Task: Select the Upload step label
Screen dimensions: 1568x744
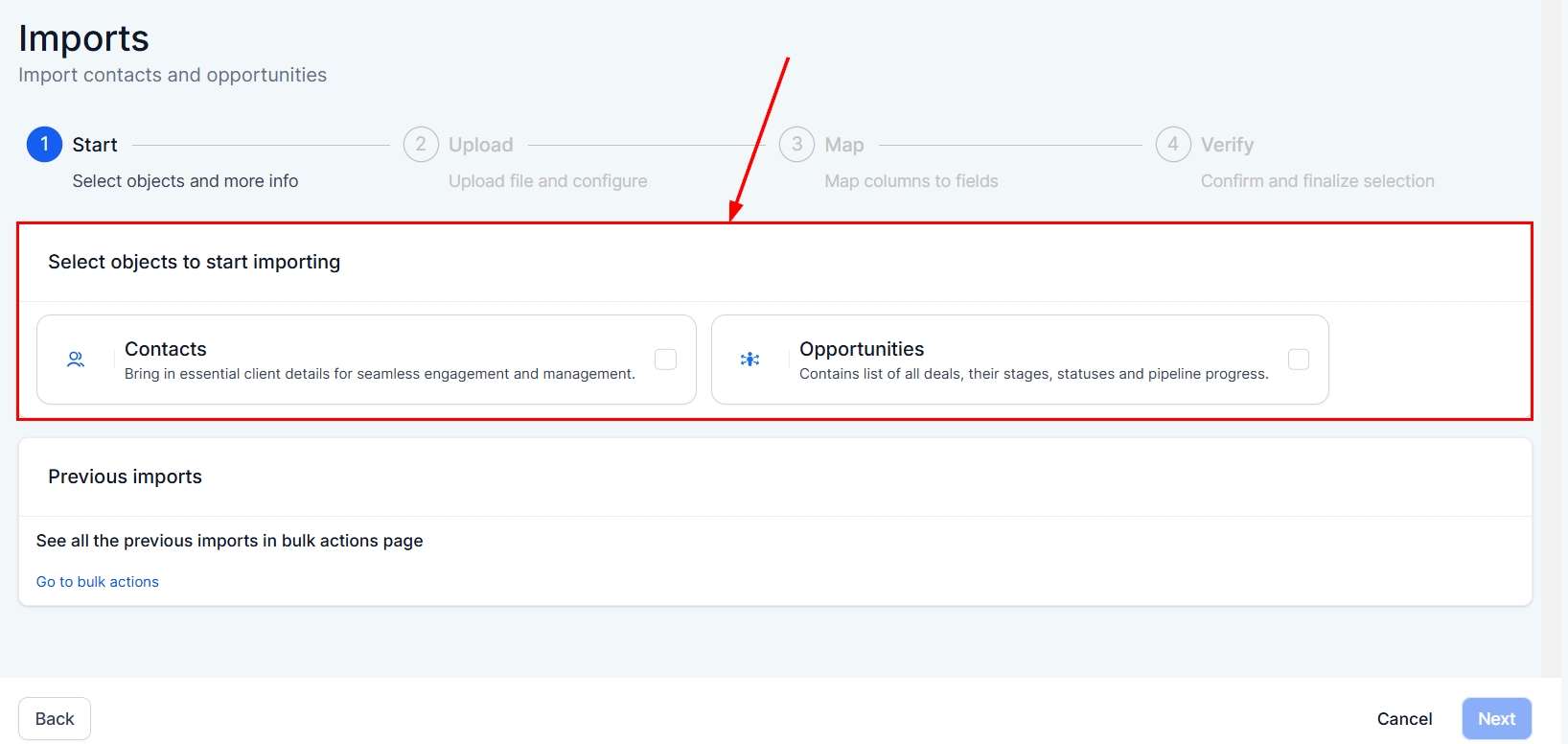Action: click(x=481, y=145)
